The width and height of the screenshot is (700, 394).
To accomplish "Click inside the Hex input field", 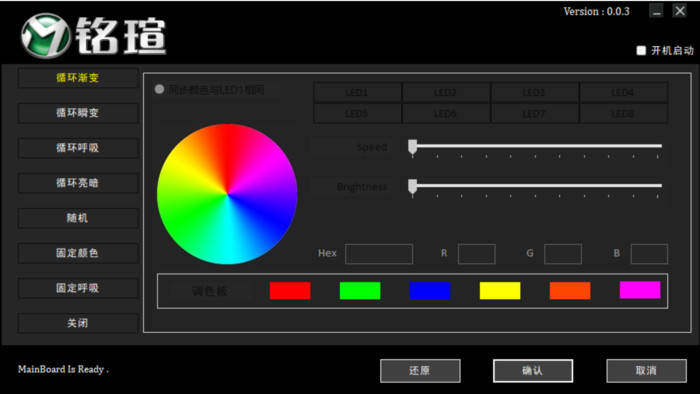I will (379, 254).
